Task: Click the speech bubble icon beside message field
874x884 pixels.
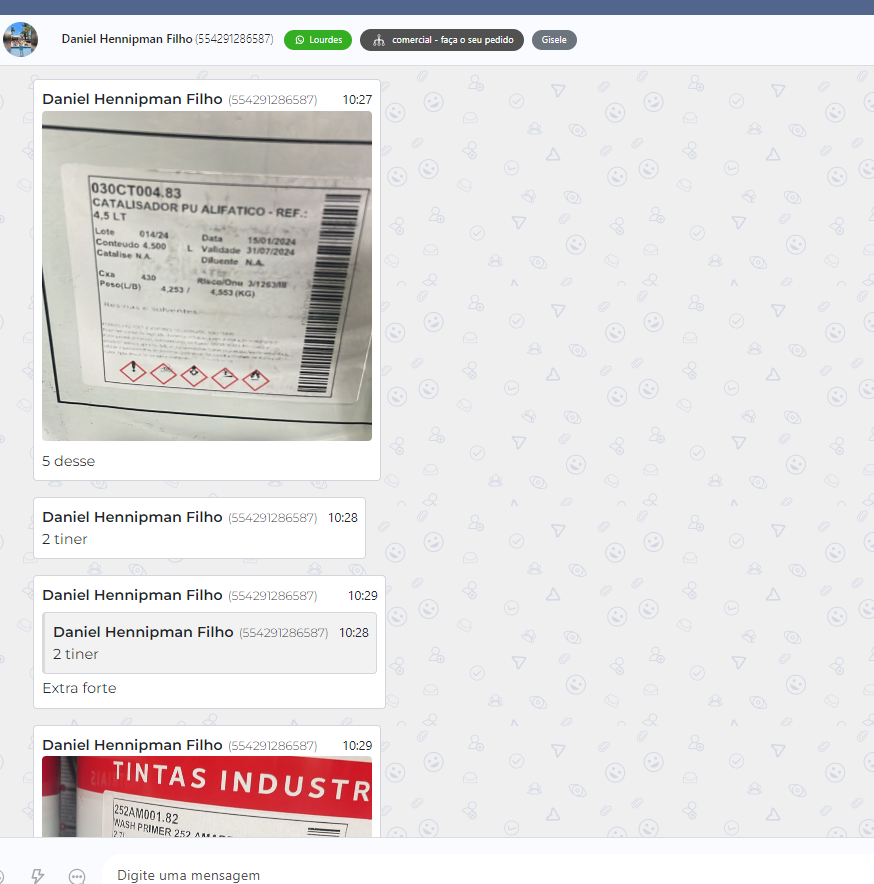Action: [77, 875]
